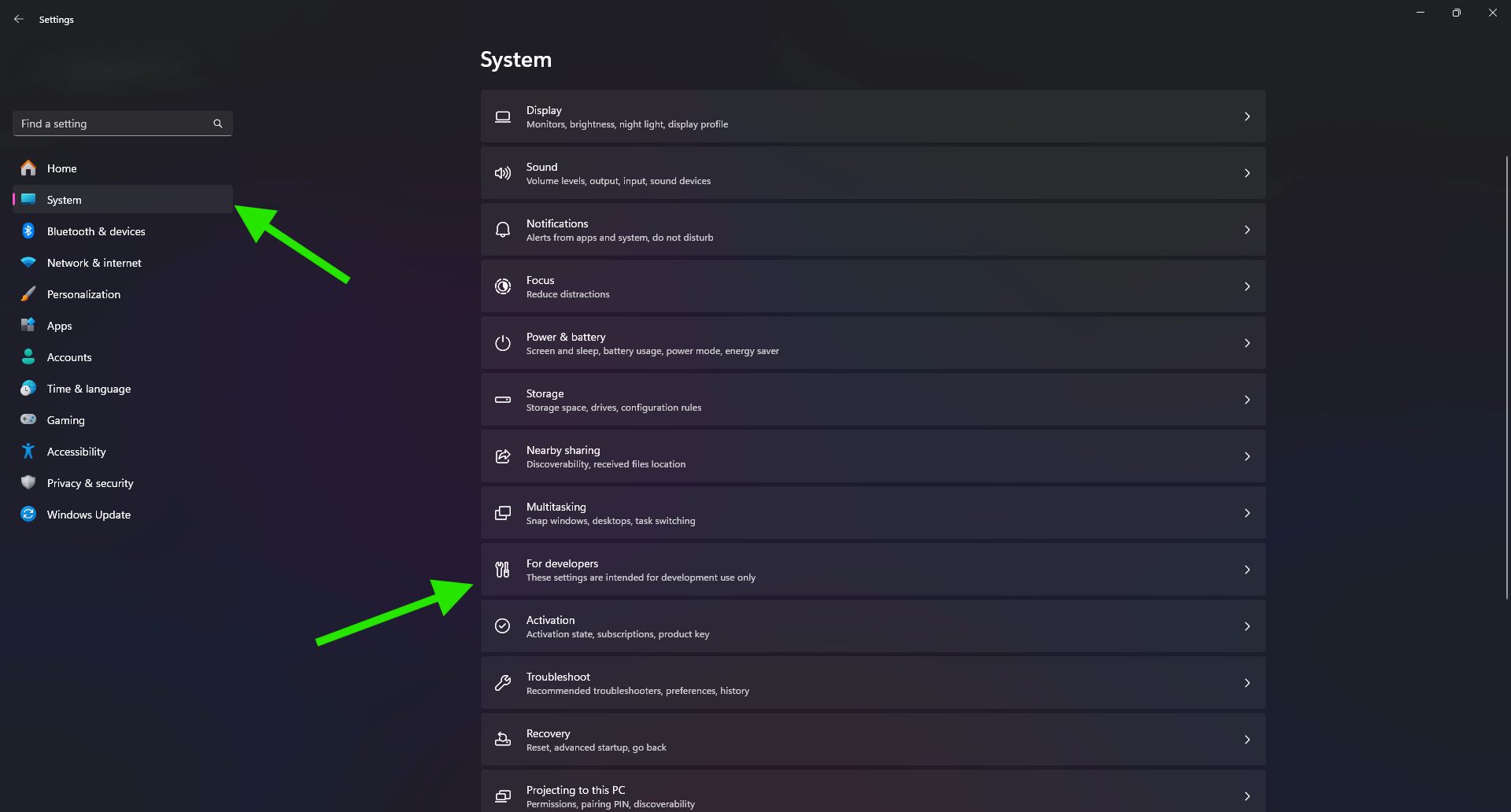Click the Storage space, drives, configuration rules text

613,408
